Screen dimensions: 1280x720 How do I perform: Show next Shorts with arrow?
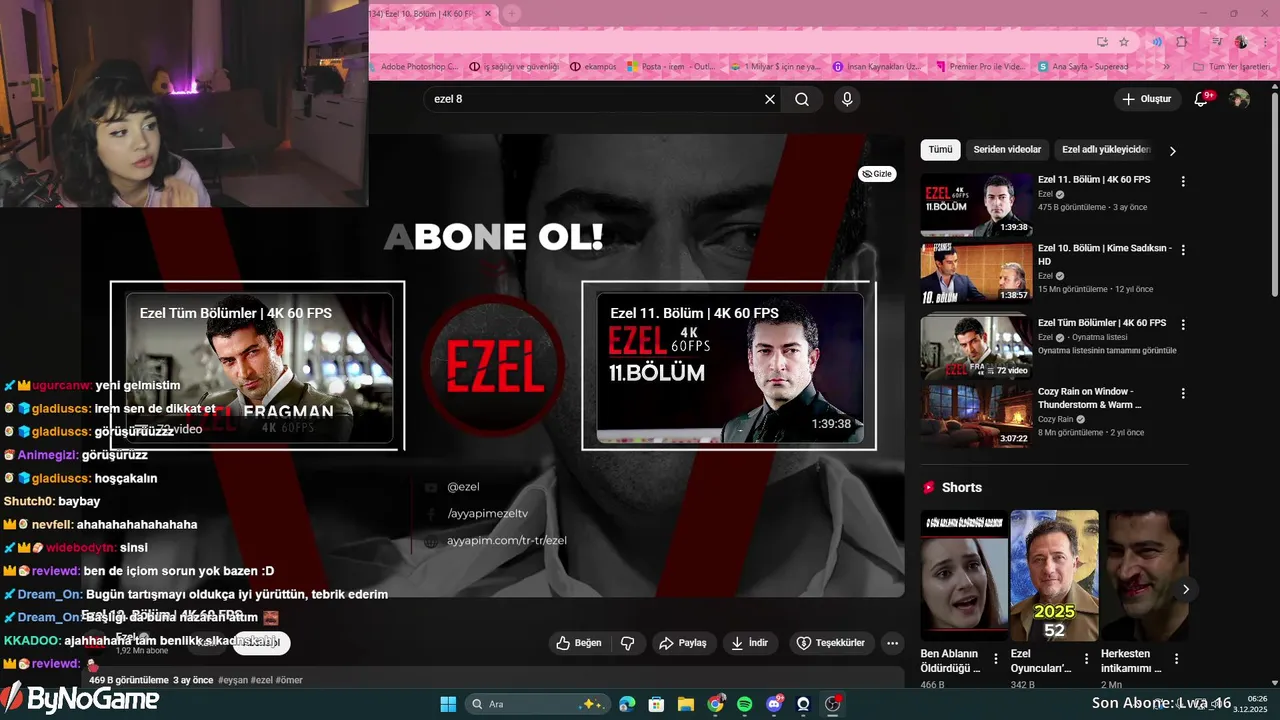[x=1185, y=589]
